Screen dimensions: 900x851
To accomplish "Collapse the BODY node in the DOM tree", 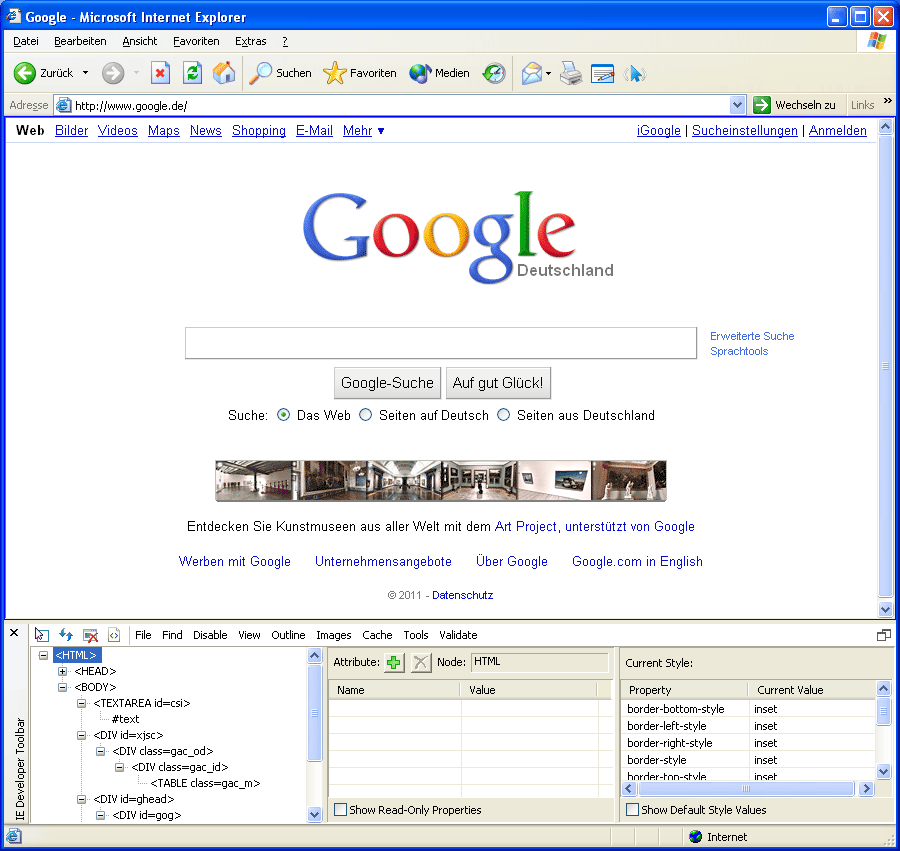I will [63, 687].
